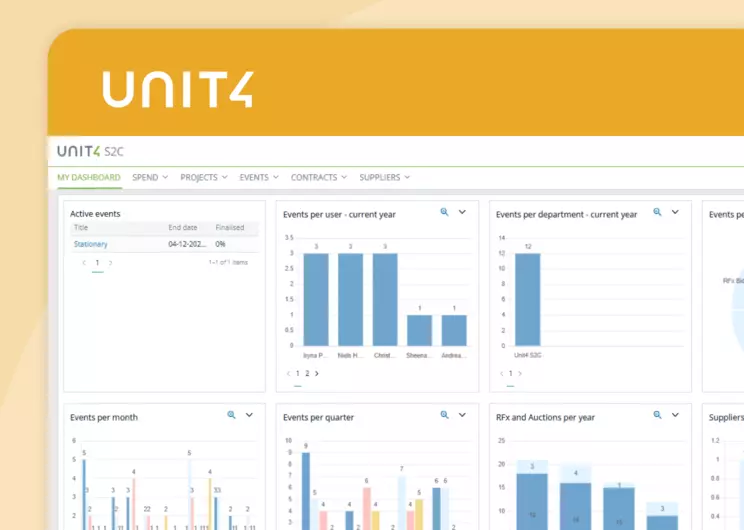Expand the Projects menu
Viewport: 744px width, 530px height.
(204, 177)
